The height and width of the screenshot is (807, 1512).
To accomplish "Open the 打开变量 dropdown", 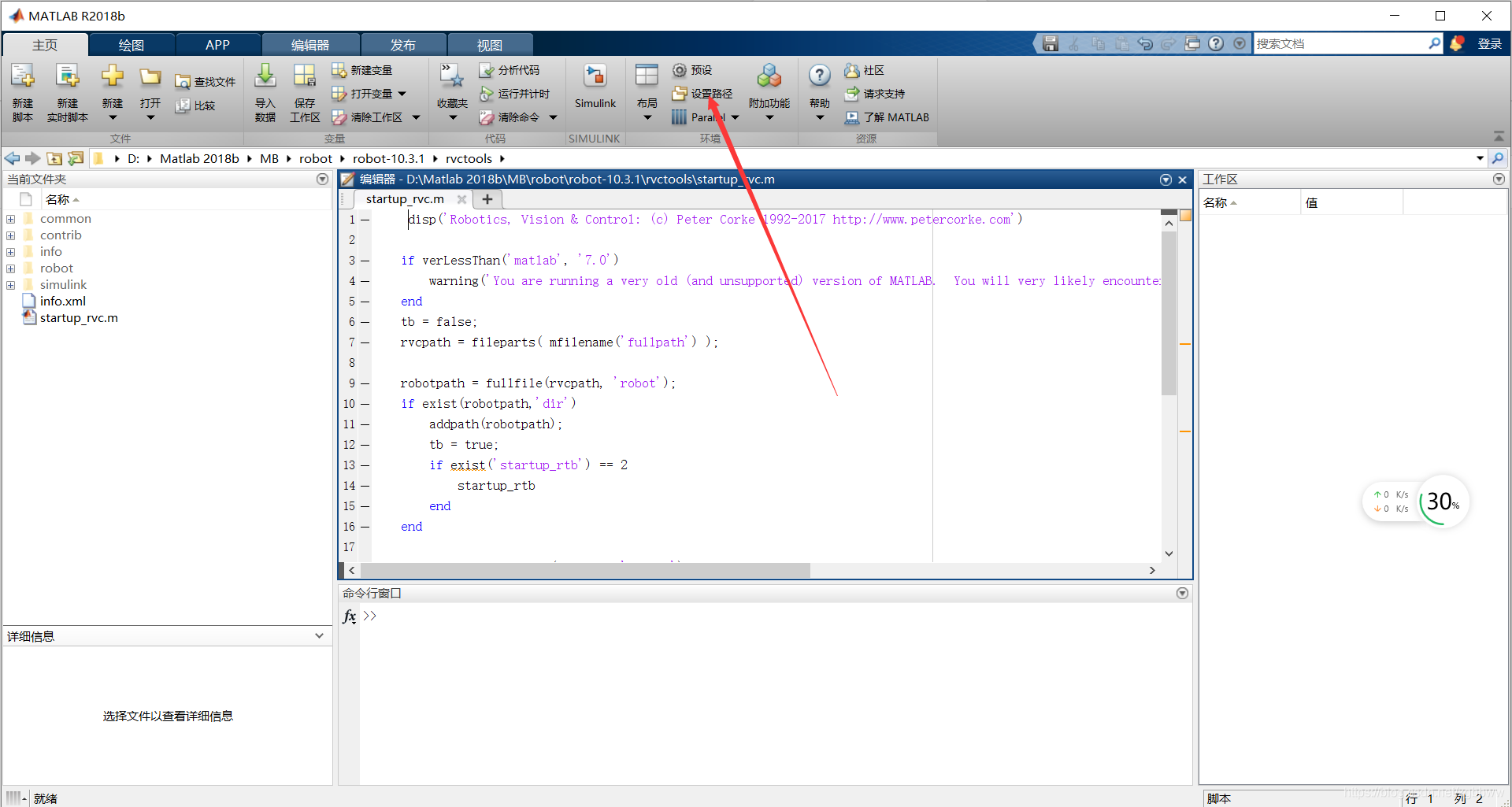I will [402, 94].
